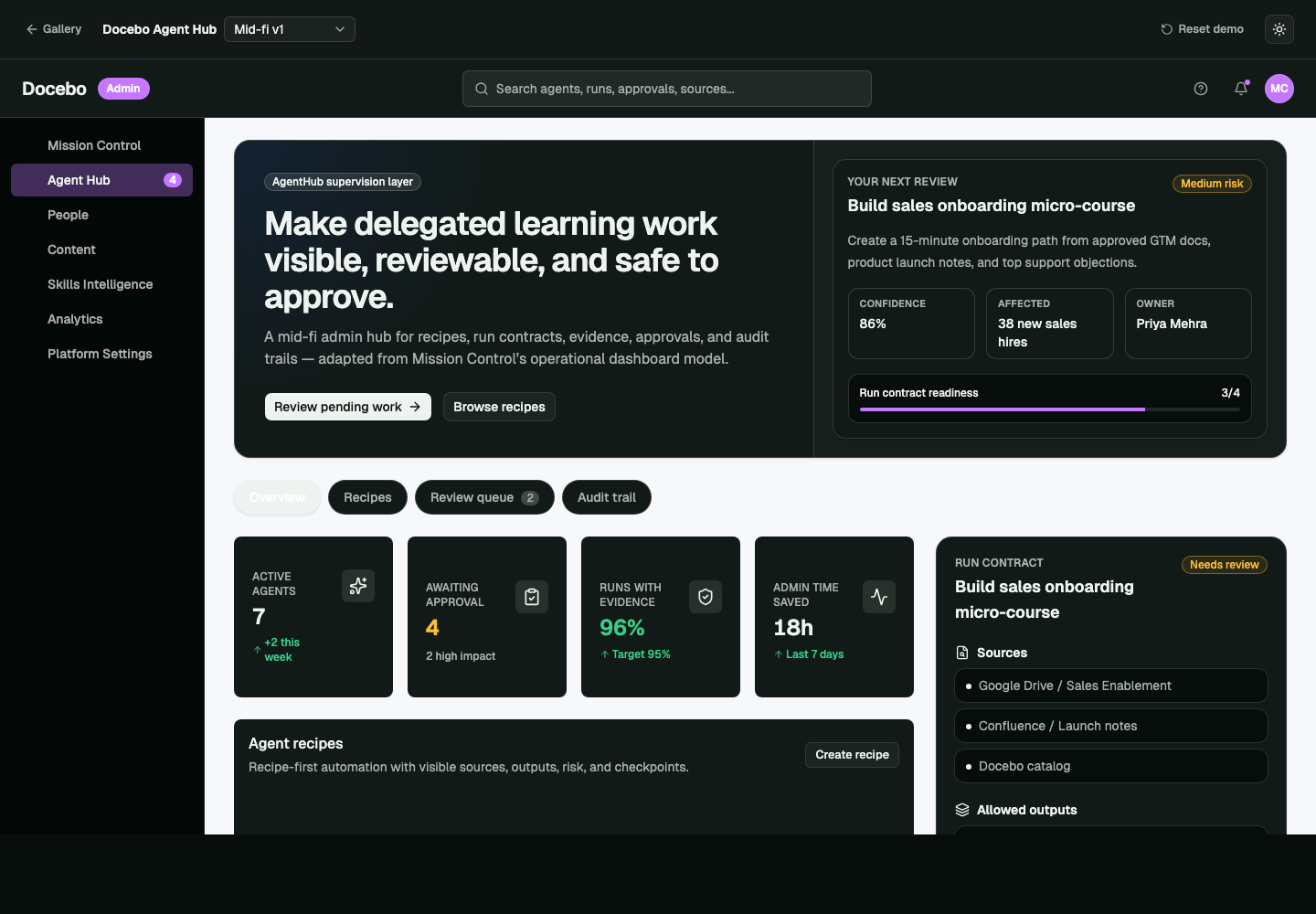
Task: Click Review pending work button
Action: 348,407
